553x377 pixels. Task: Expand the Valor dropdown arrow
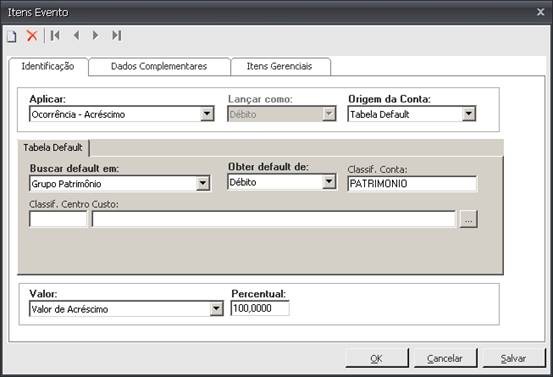(x=216, y=309)
